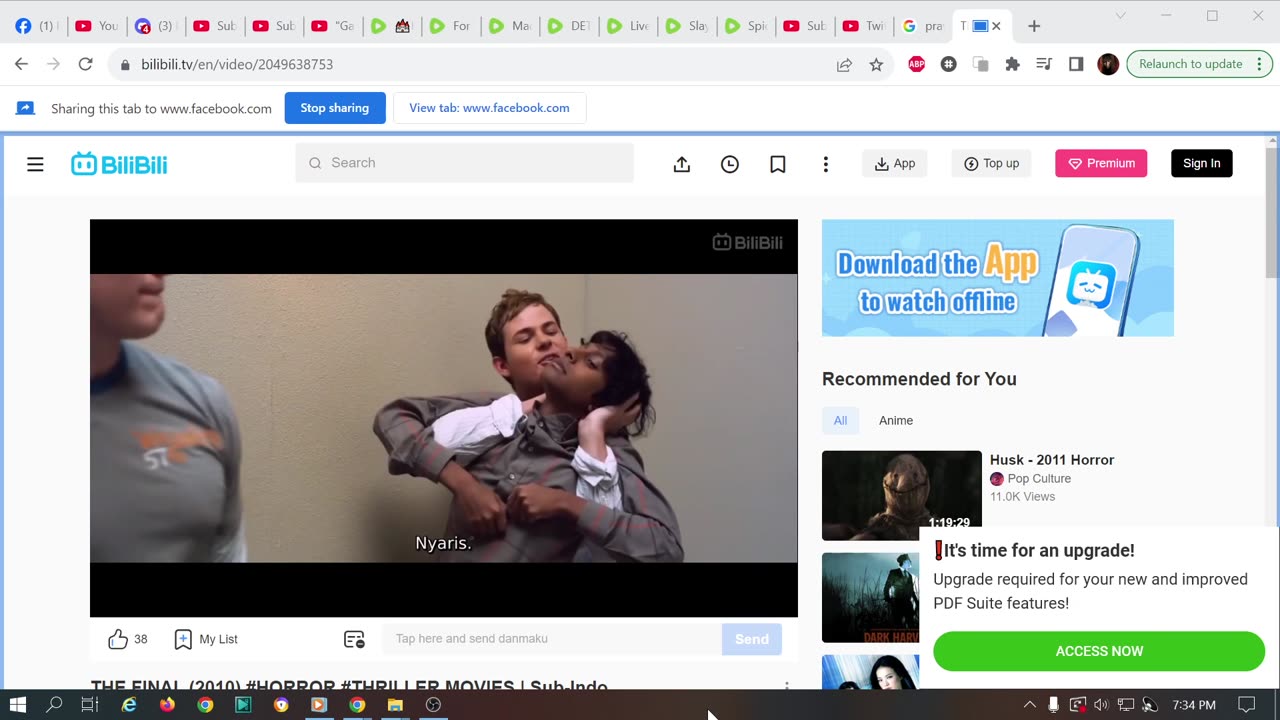Click the App download button
Screen dimensions: 1280x720
pyautogui.click(x=895, y=164)
